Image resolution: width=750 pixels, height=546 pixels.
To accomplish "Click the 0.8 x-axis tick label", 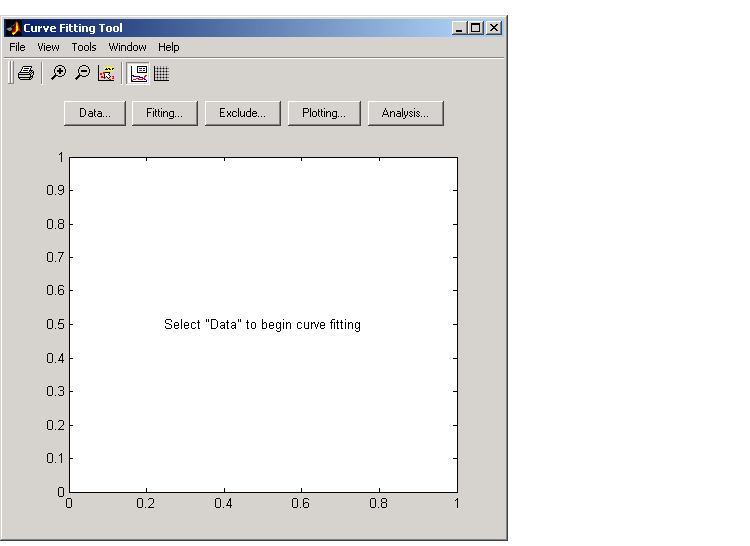I will coord(378,503).
